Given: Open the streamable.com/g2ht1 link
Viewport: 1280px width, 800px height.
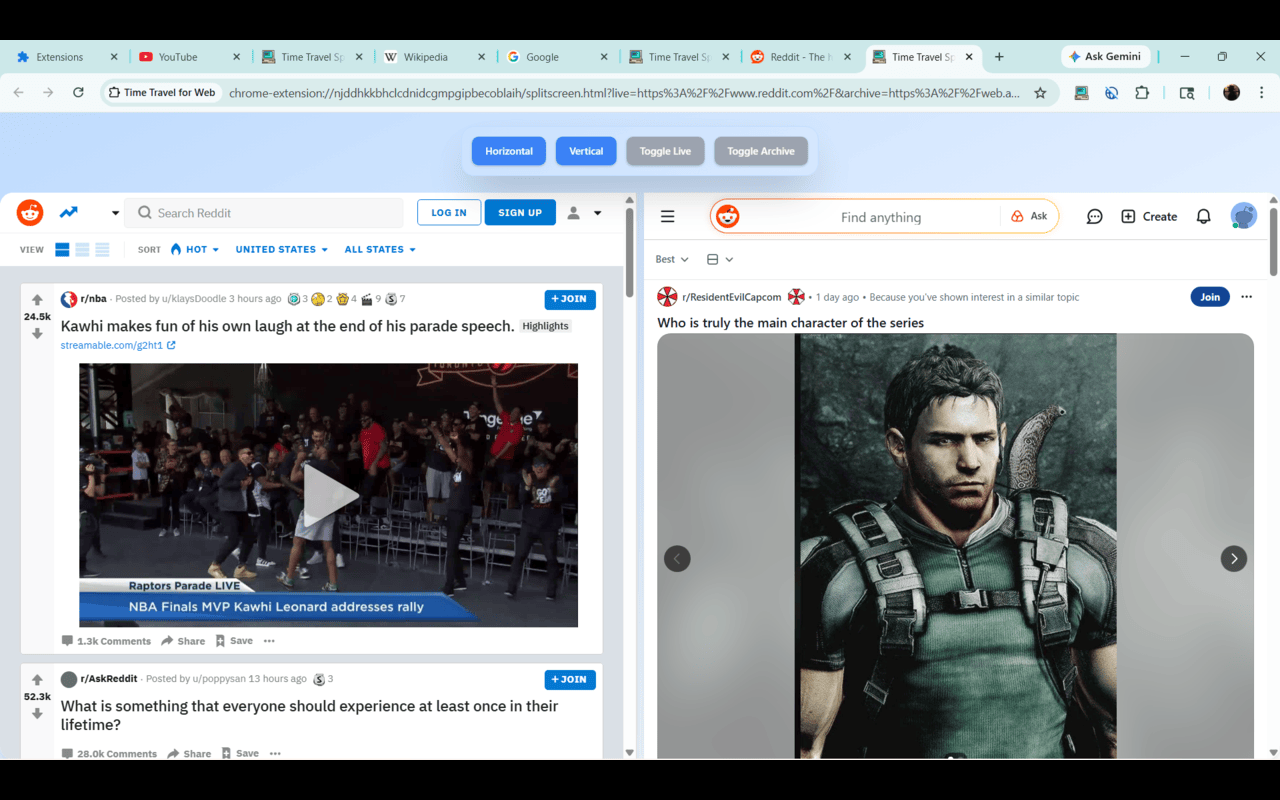Looking at the screenshot, I should pyautogui.click(x=118, y=345).
